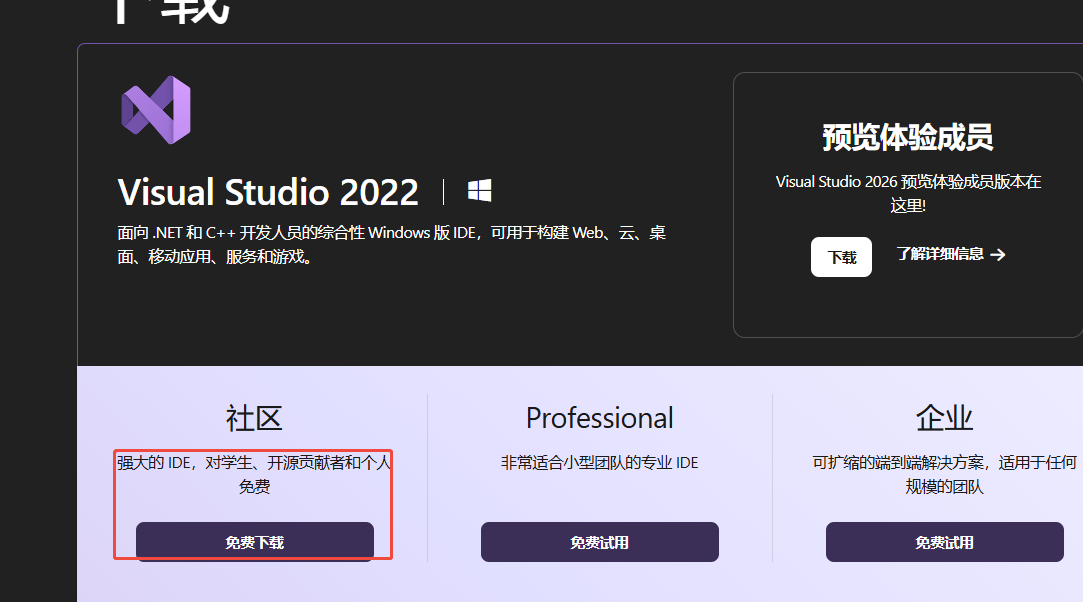Click the Professional edition title
Image resolution: width=1083 pixels, height=602 pixels.
pyautogui.click(x=600, y=418)
